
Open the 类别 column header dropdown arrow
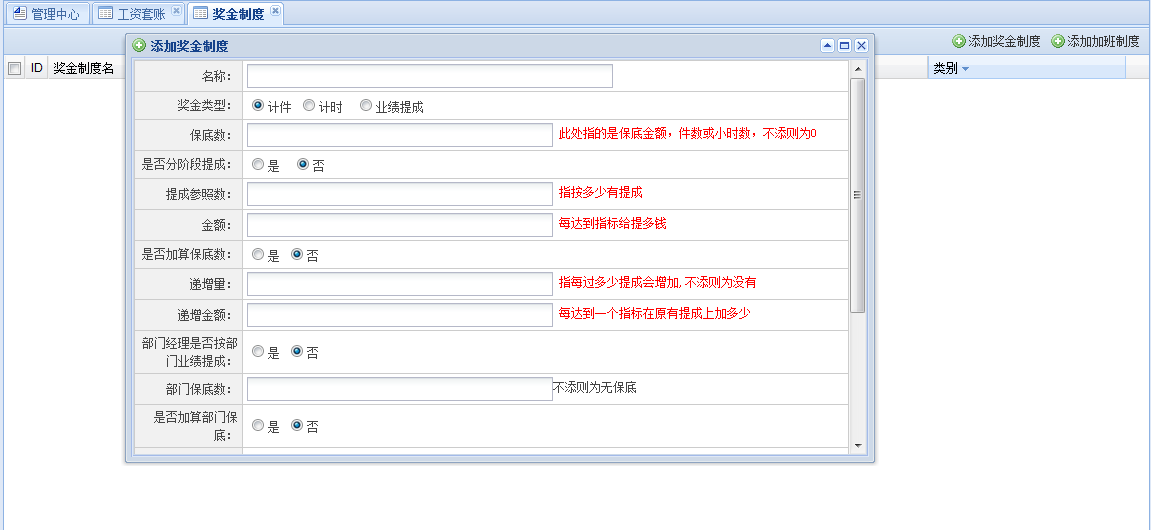965,69
